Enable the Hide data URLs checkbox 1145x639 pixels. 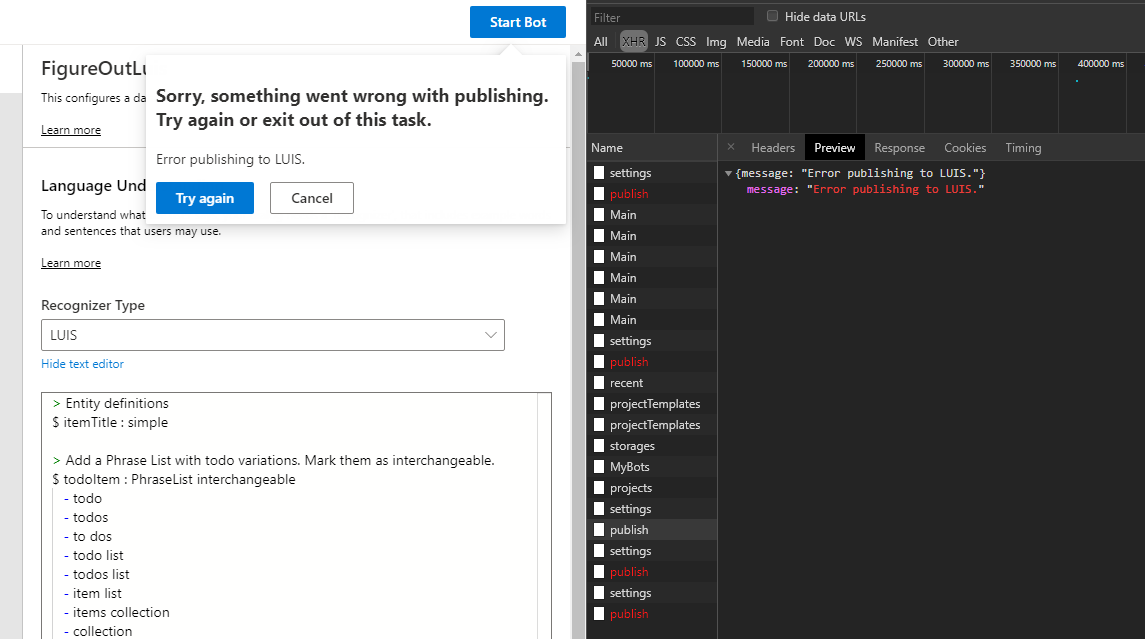point(771,15)
